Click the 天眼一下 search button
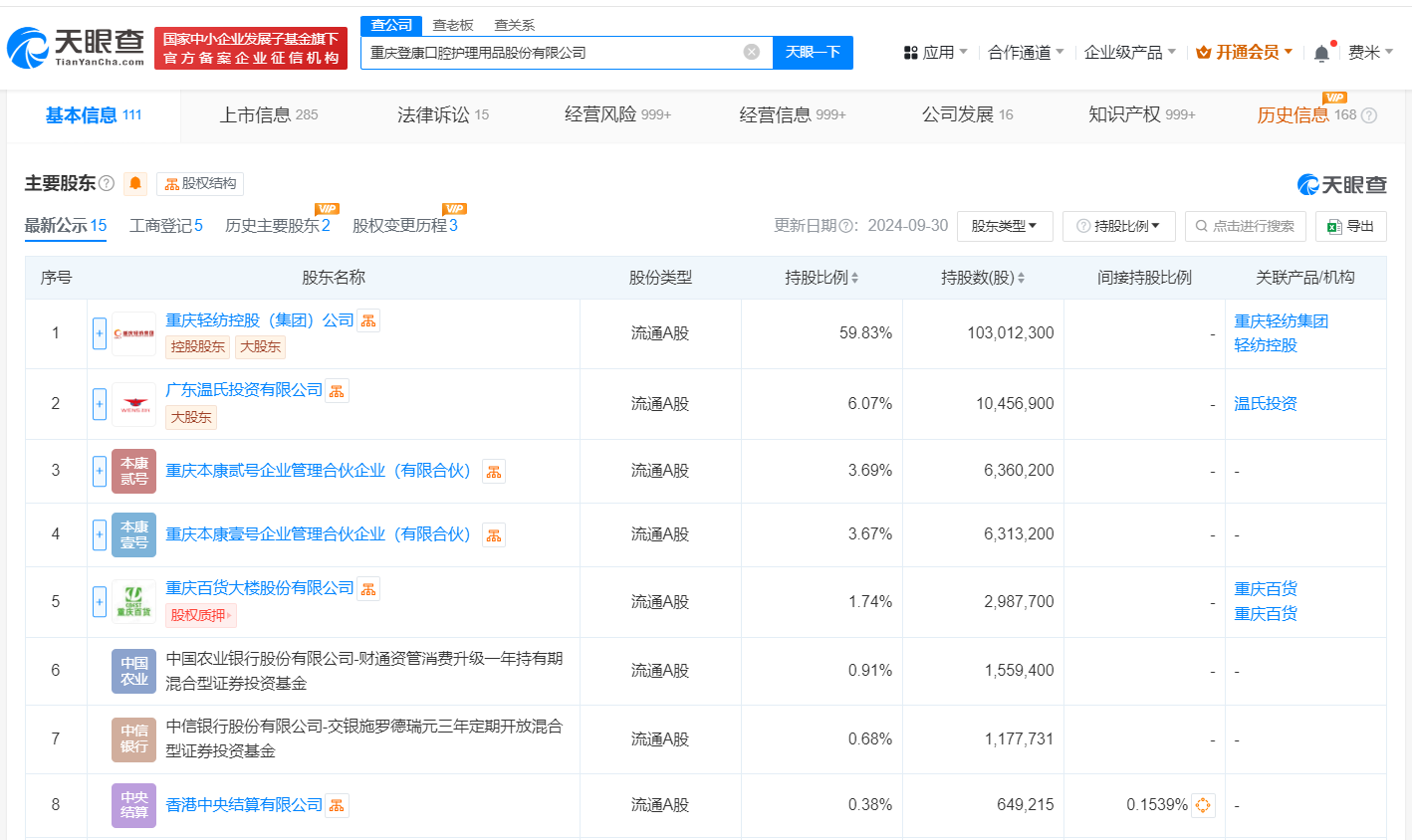Viewport: 1412px width, 840px height. point(813,52)
